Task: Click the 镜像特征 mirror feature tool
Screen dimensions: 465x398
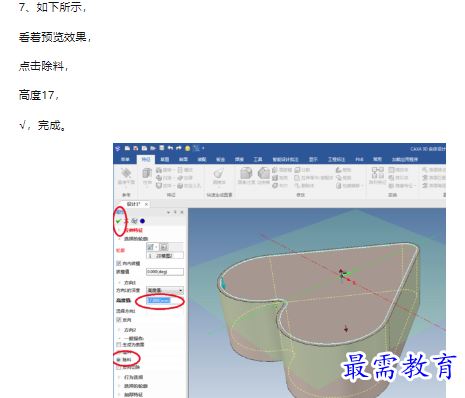Action: click(401, 185)
